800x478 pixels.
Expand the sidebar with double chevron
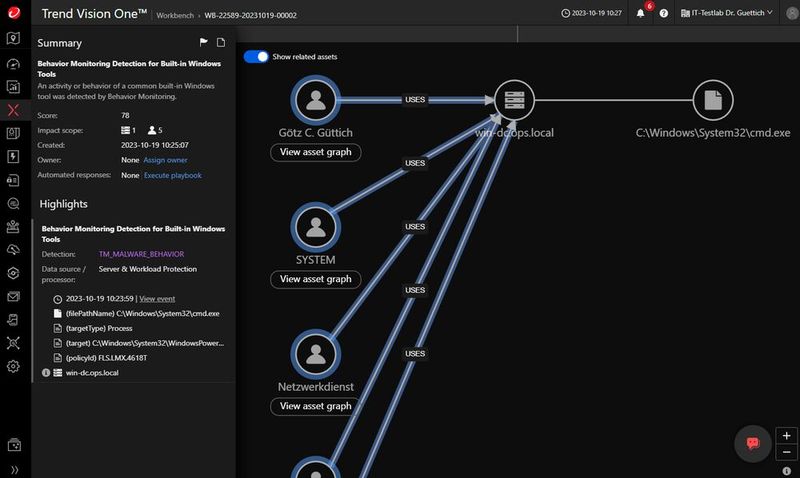pos(14,470)
